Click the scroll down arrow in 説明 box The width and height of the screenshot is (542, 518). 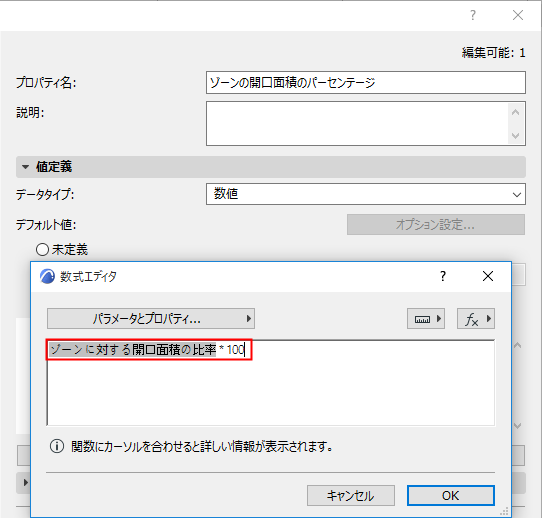click(x=516, y=135)
